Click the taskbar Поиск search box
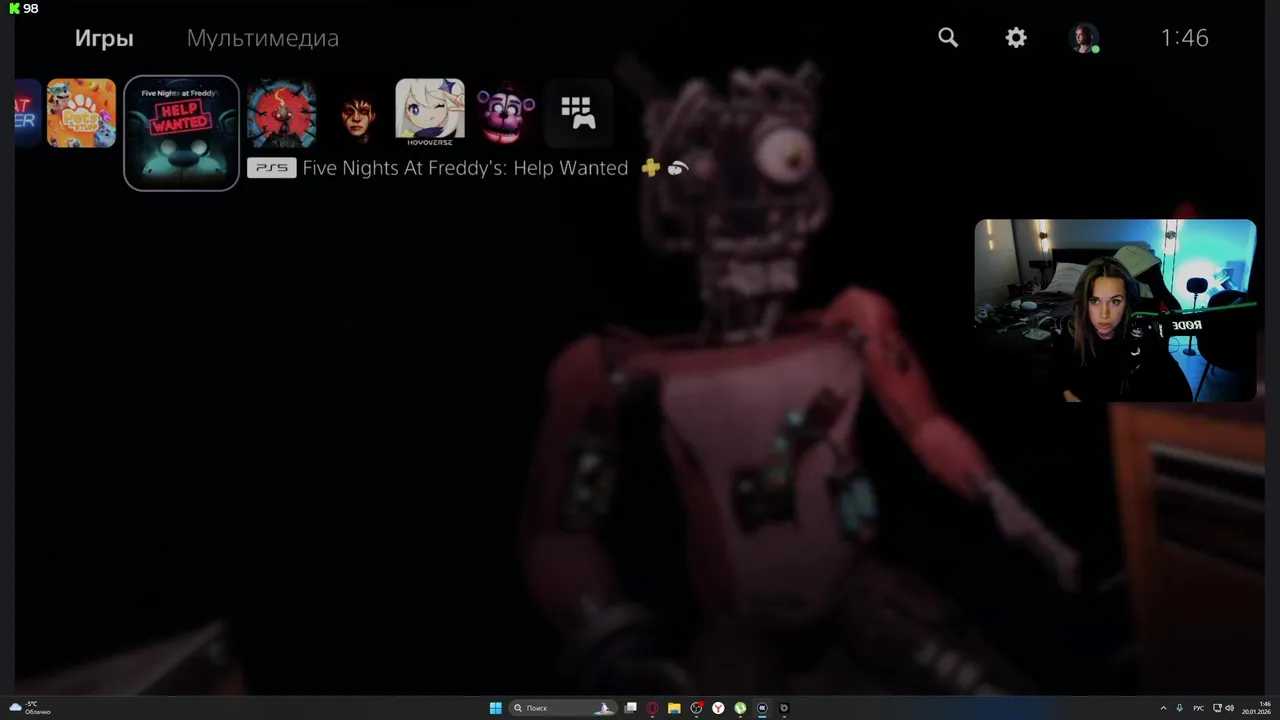This screenshot has width=1280, height=720. click(564, 708)
